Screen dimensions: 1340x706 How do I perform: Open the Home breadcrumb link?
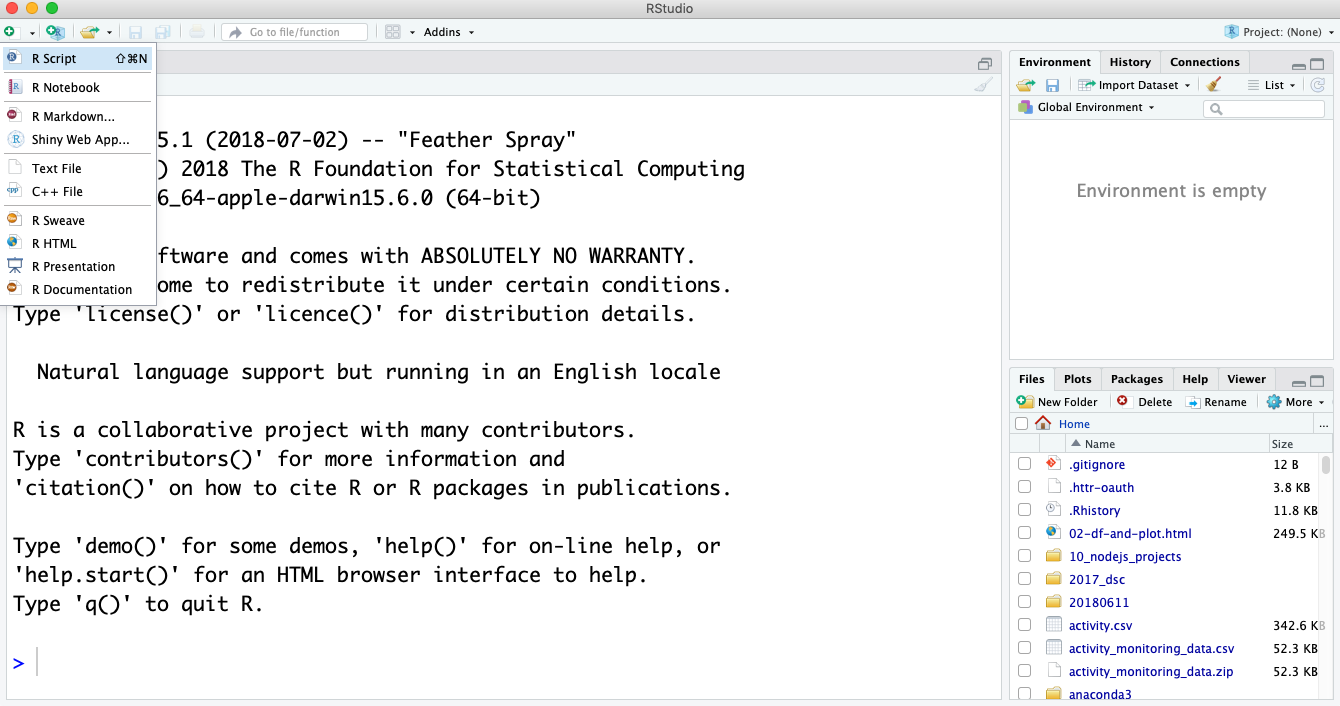[x=1074, y=424]
